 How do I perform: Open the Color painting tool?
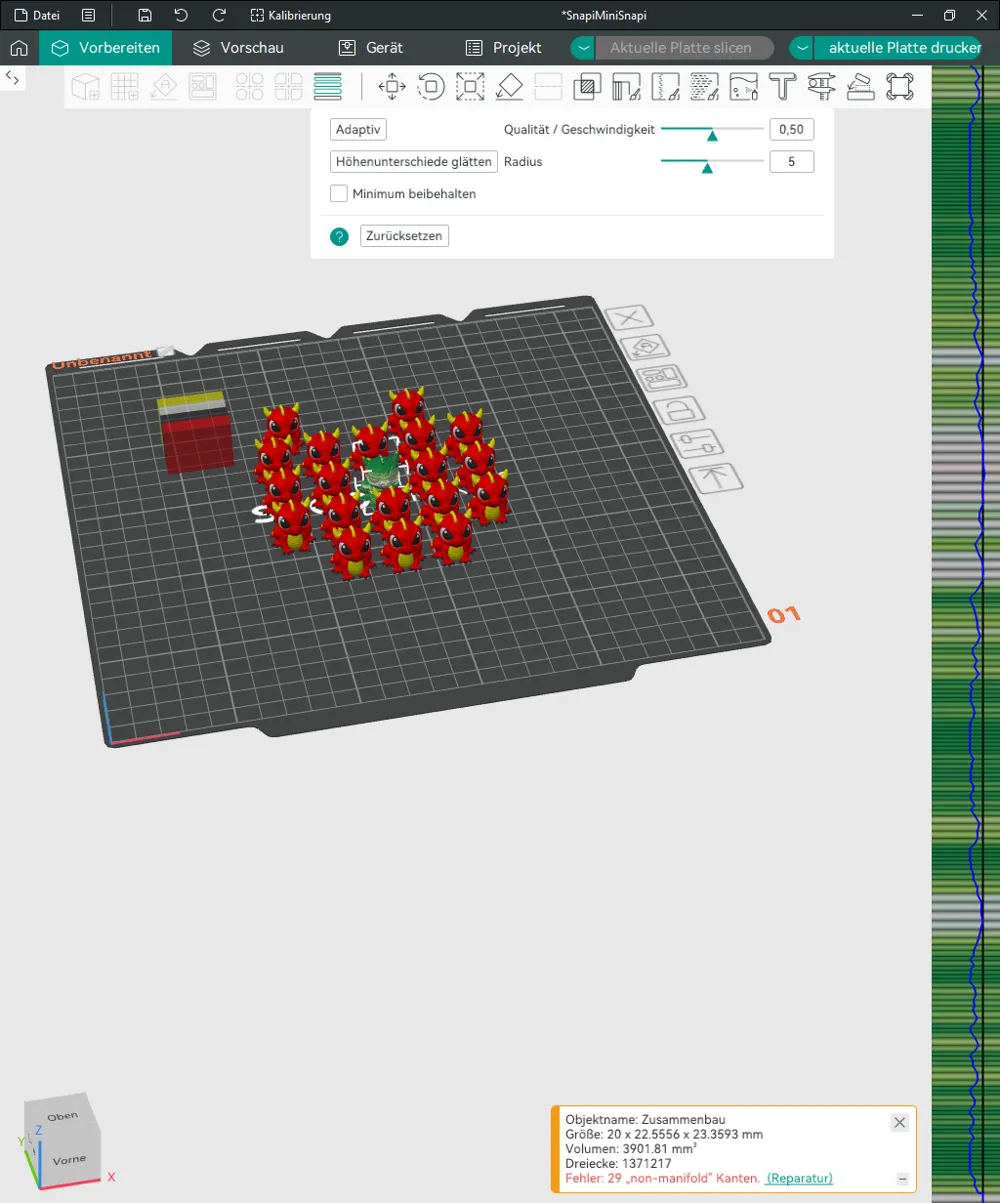(743, 87)
